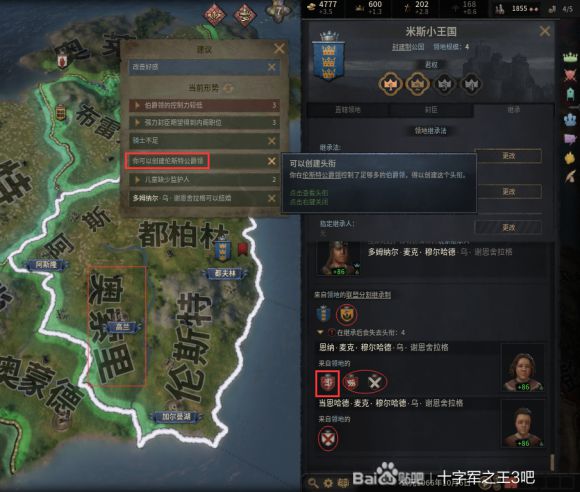This screenshot has width=580, height=492.
Task: Switch to the 直辖领地 tab
Action: 347,109
